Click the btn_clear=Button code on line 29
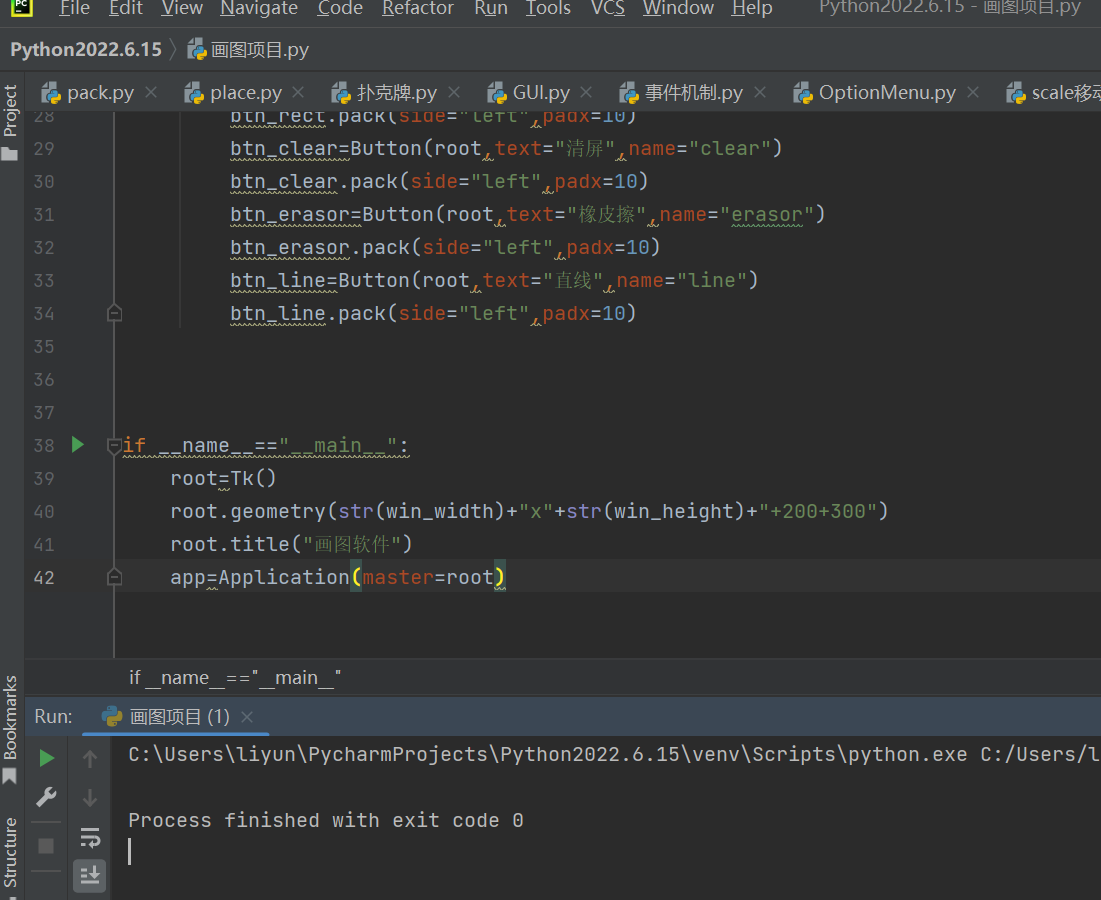 (x=506, y=149)
